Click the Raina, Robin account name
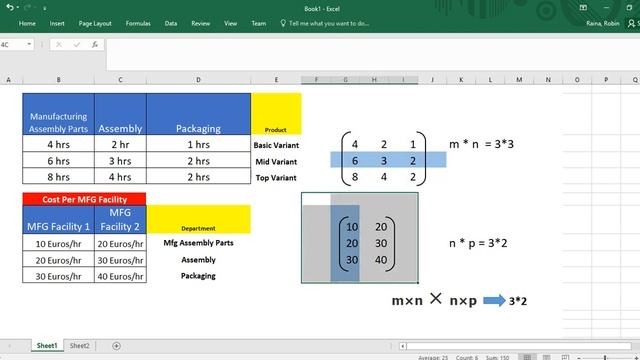Viewport: 640px width, 360px height. pyautogui.click(x=603, y=23)
